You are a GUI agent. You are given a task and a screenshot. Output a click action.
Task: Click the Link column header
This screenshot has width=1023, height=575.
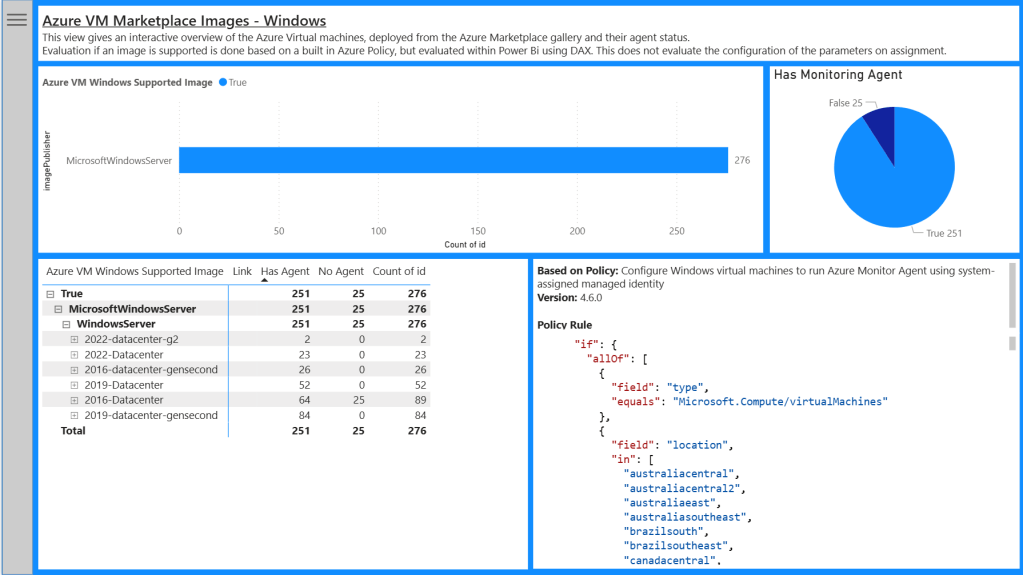242,271
